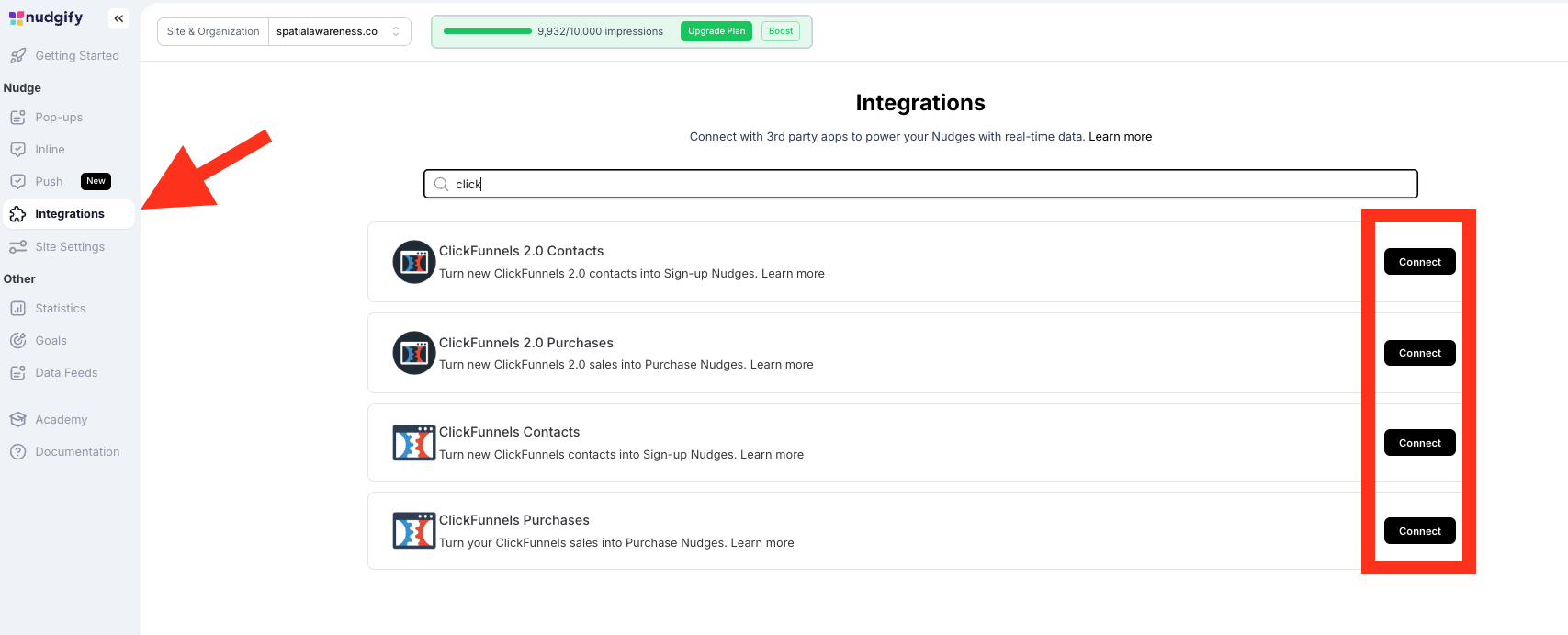This screenshot has height=635, width=1568.
Task: Click the Nudge section header
Action: coord(22,88)
